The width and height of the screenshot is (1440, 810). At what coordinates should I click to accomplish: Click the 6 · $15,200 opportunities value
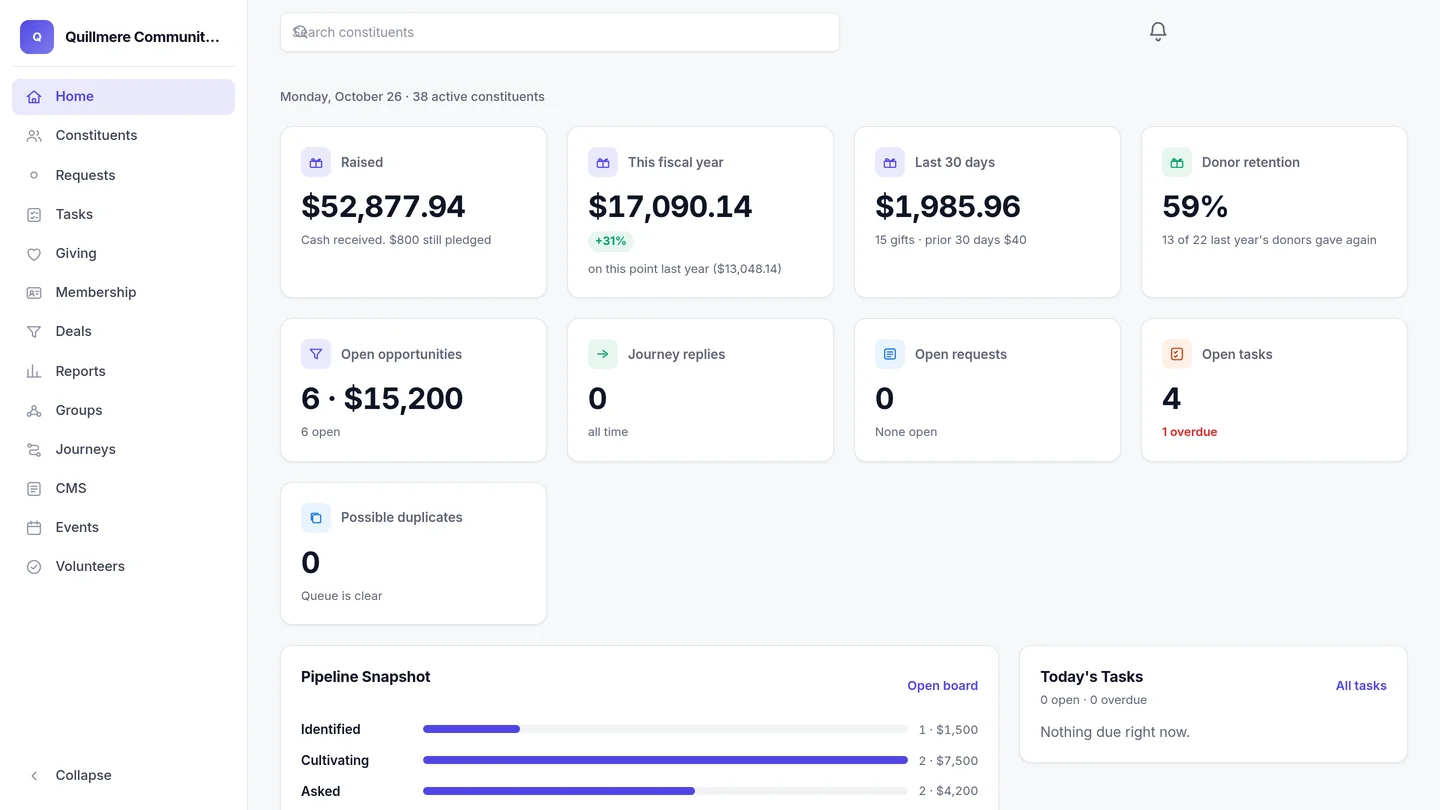tap(382, 398)
